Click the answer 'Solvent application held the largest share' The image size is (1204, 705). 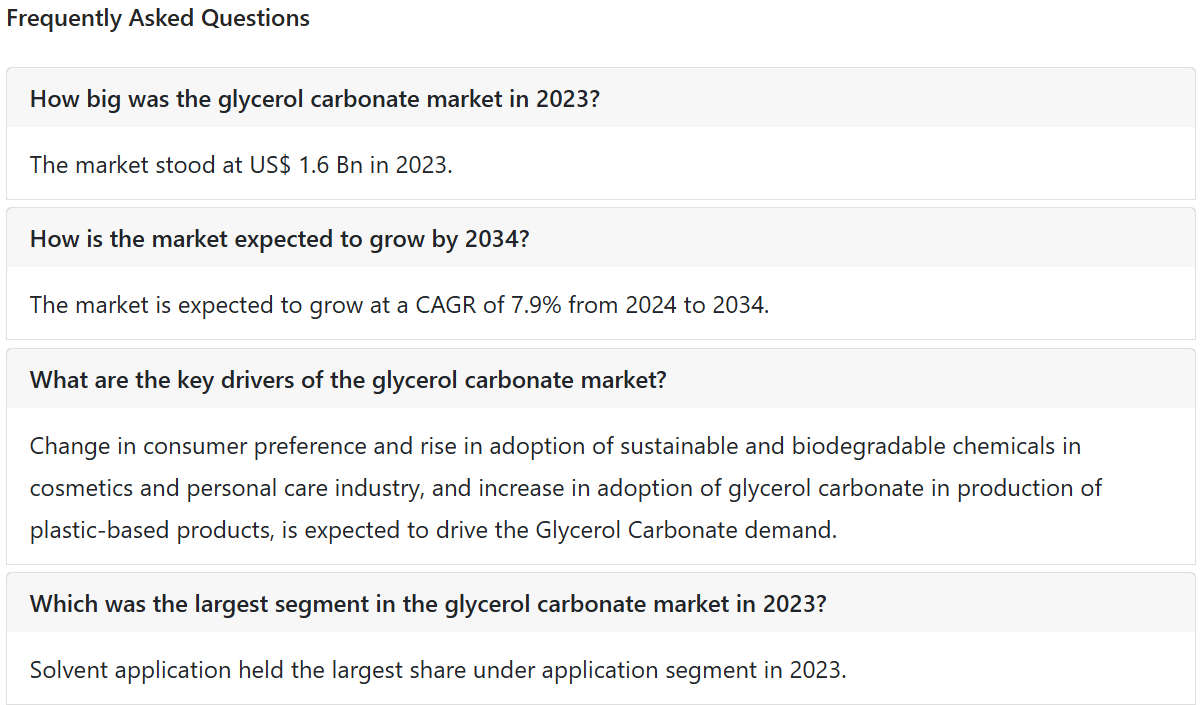pyautogui.click(x=438, y=669)
